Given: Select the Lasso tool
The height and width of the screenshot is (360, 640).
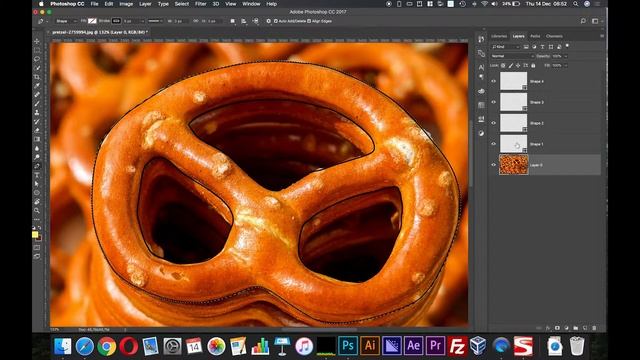Looking at the screenshot, I should click(x=37, y=59).
